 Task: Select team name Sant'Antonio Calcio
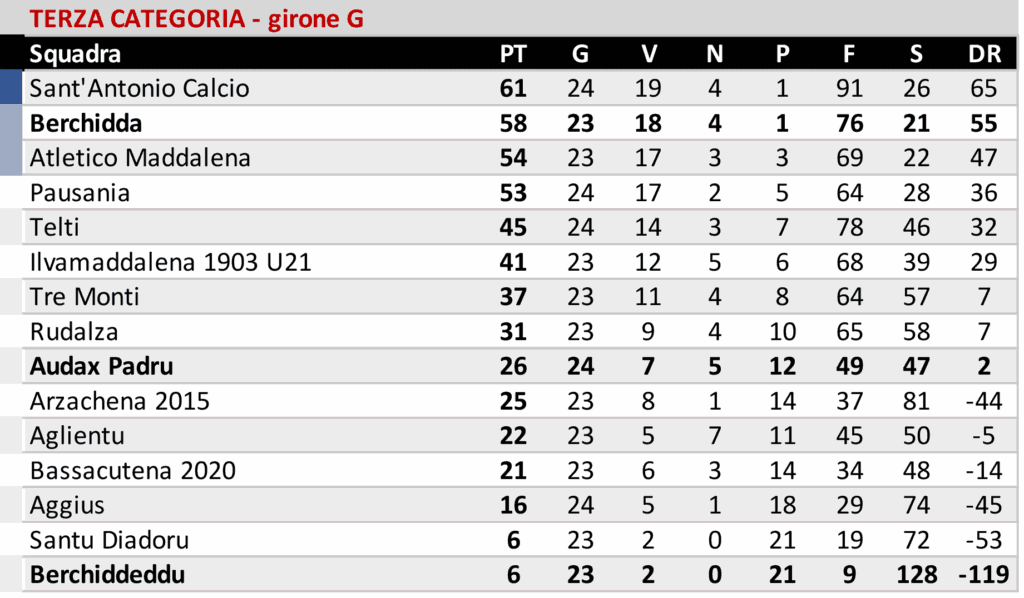coord(139,88)
